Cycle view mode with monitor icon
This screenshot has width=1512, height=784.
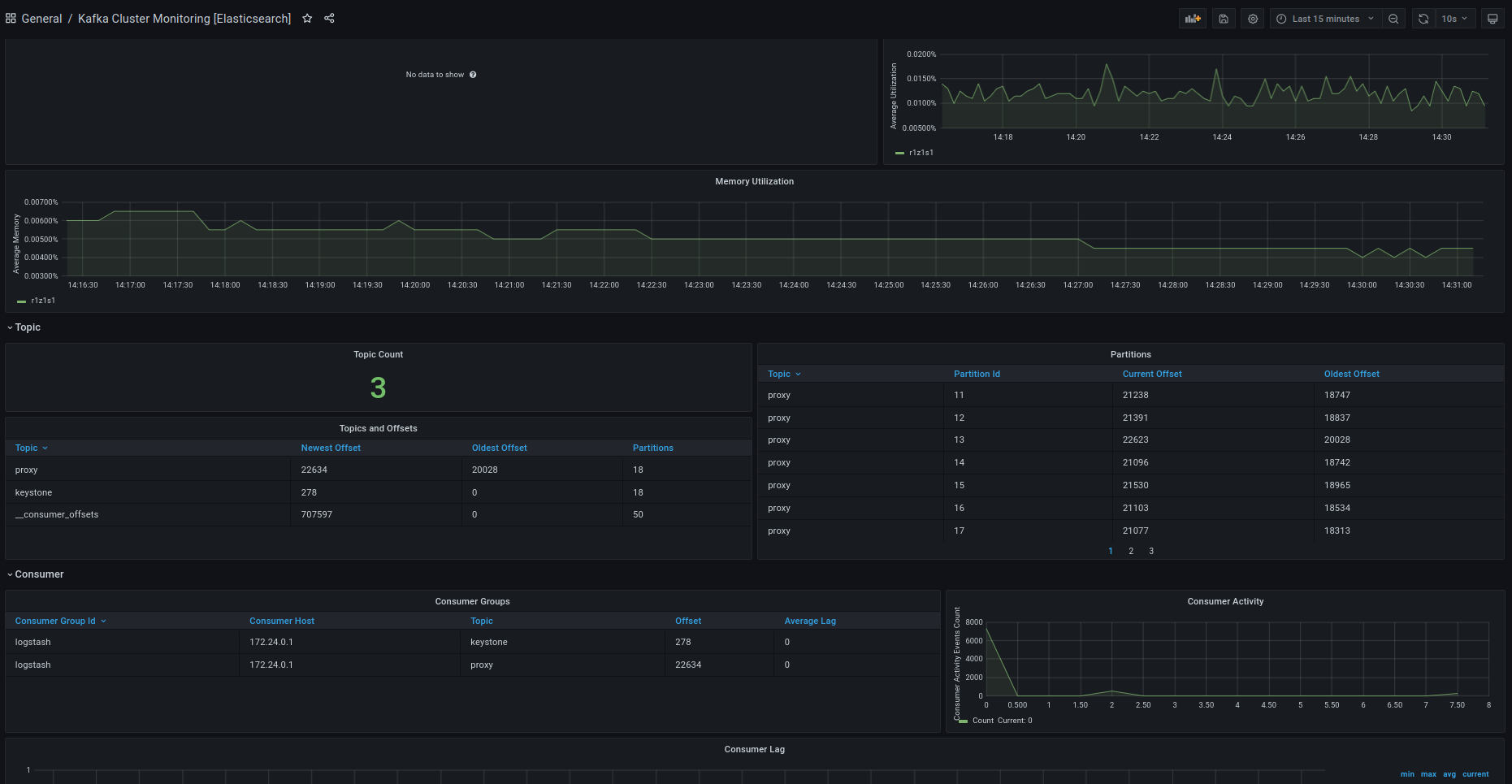1493,19
